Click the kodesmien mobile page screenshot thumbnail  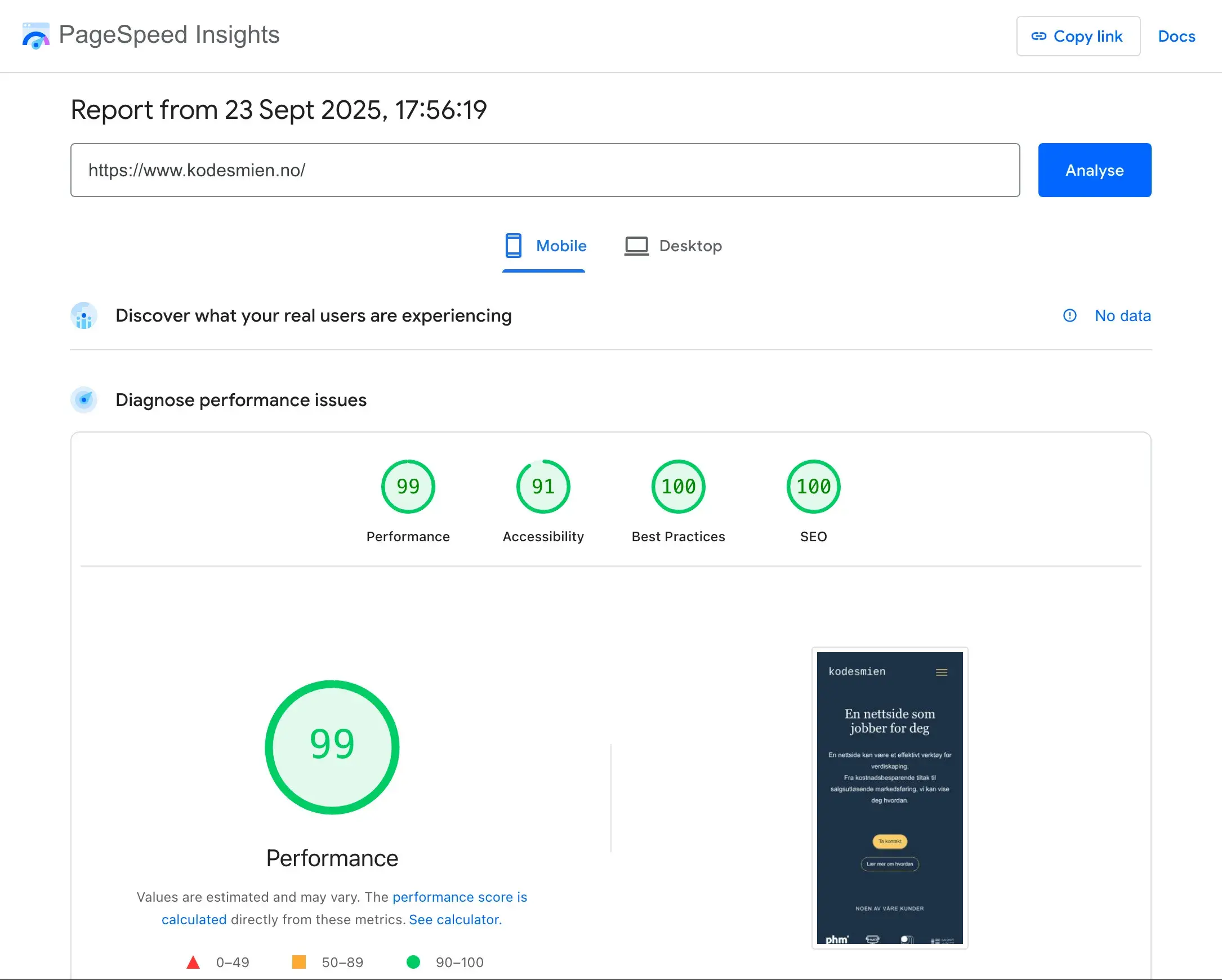point(889,798)
